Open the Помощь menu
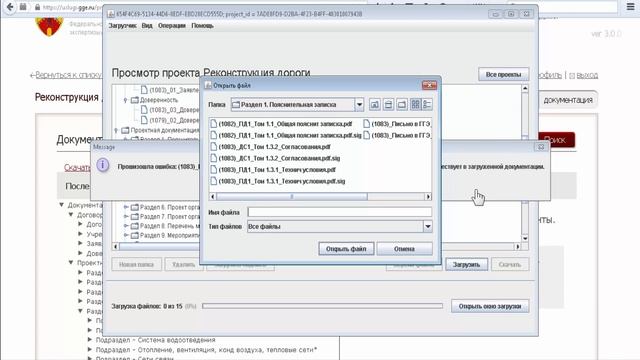Viewport: 640px width, 360px height. click(202, 26)
